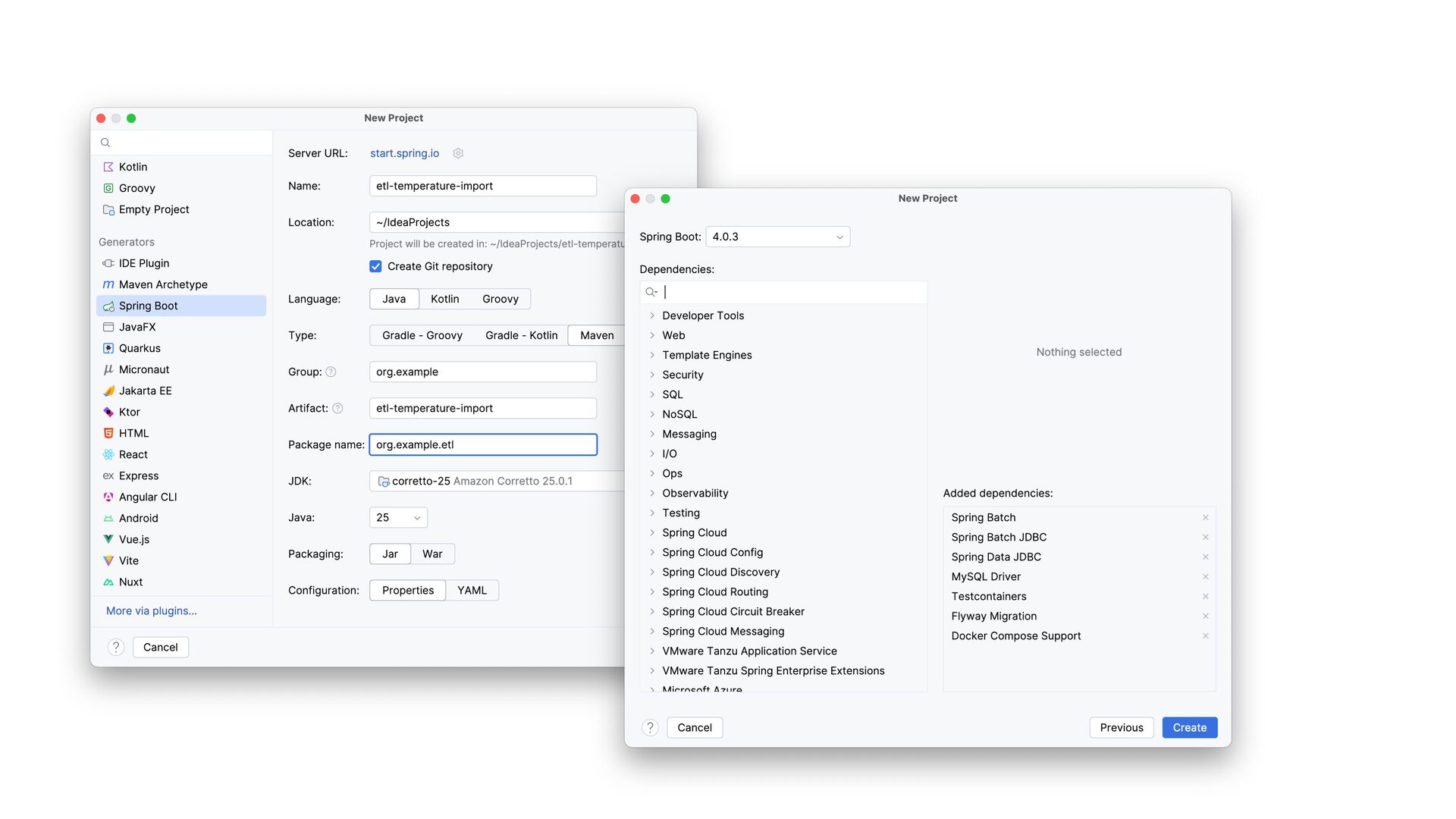Select the Quarkus generator icon
This screenshot has width=1456, height=819.
[x=108, y=348]
